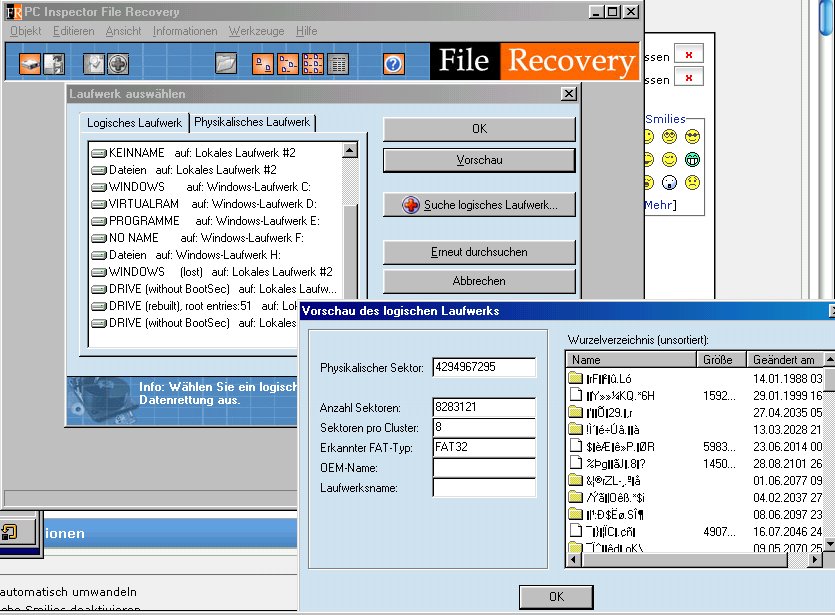This screenshot has width=835, height=615.
Task: Click the red cross find lost data icon
Action: [118, 64]
